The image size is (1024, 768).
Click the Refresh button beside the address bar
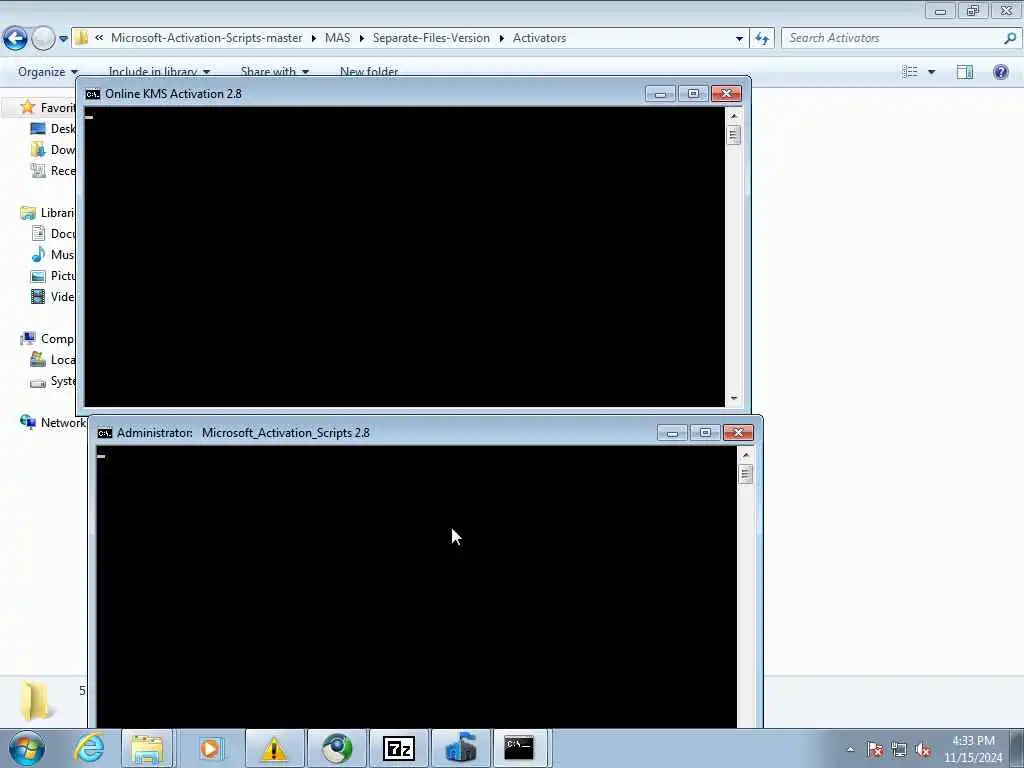coord(762,39)
